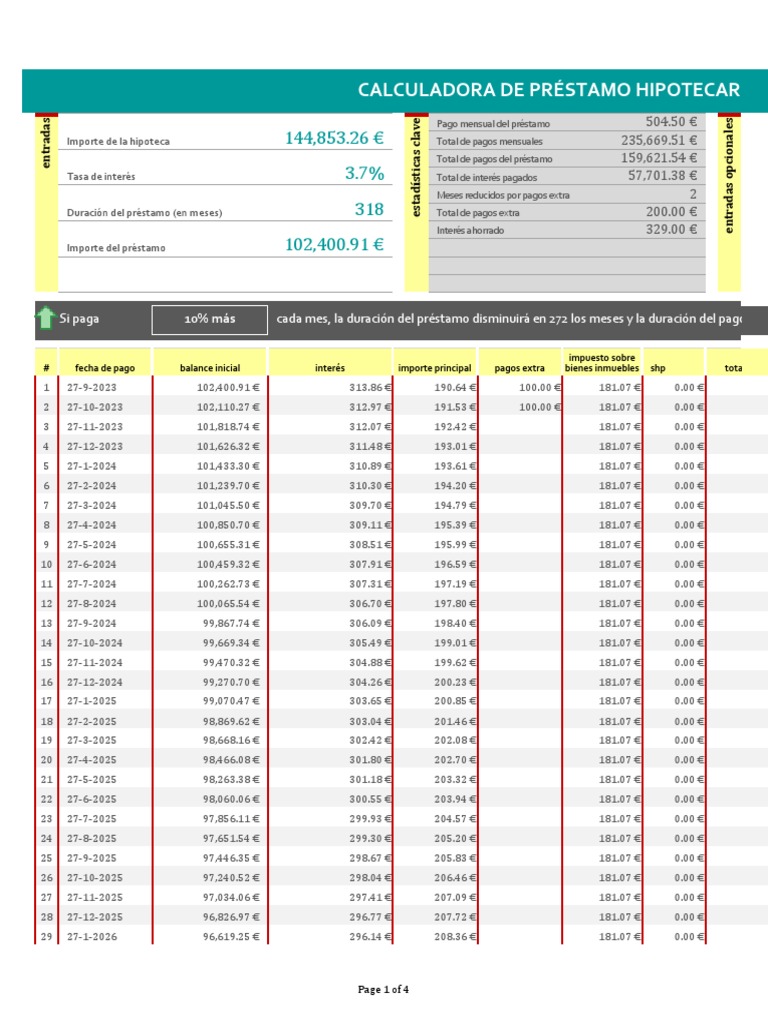768x1024 pixels.
Task: Select date cell 27-1-2025
Action: [91, 701]
